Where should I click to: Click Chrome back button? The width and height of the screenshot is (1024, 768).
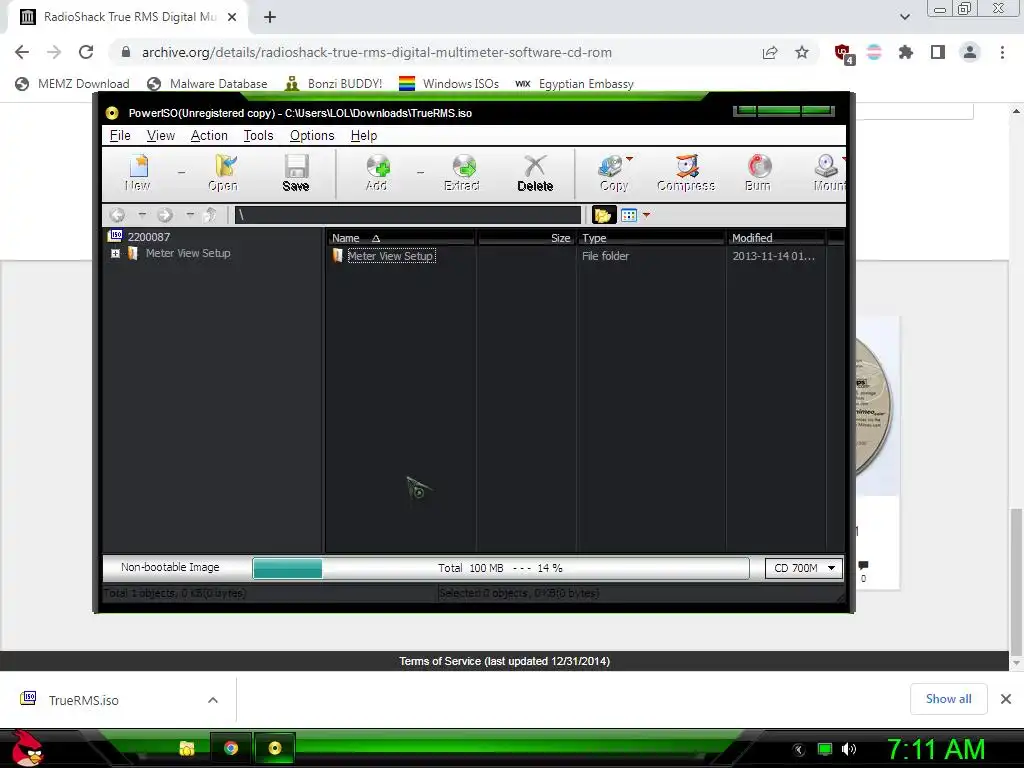point(22,52)
